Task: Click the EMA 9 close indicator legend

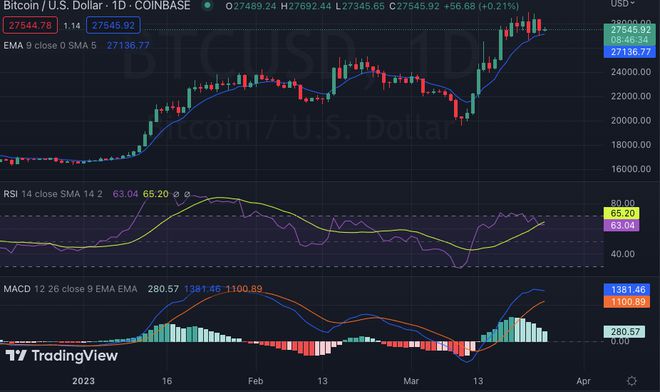Action: (50, 45)
